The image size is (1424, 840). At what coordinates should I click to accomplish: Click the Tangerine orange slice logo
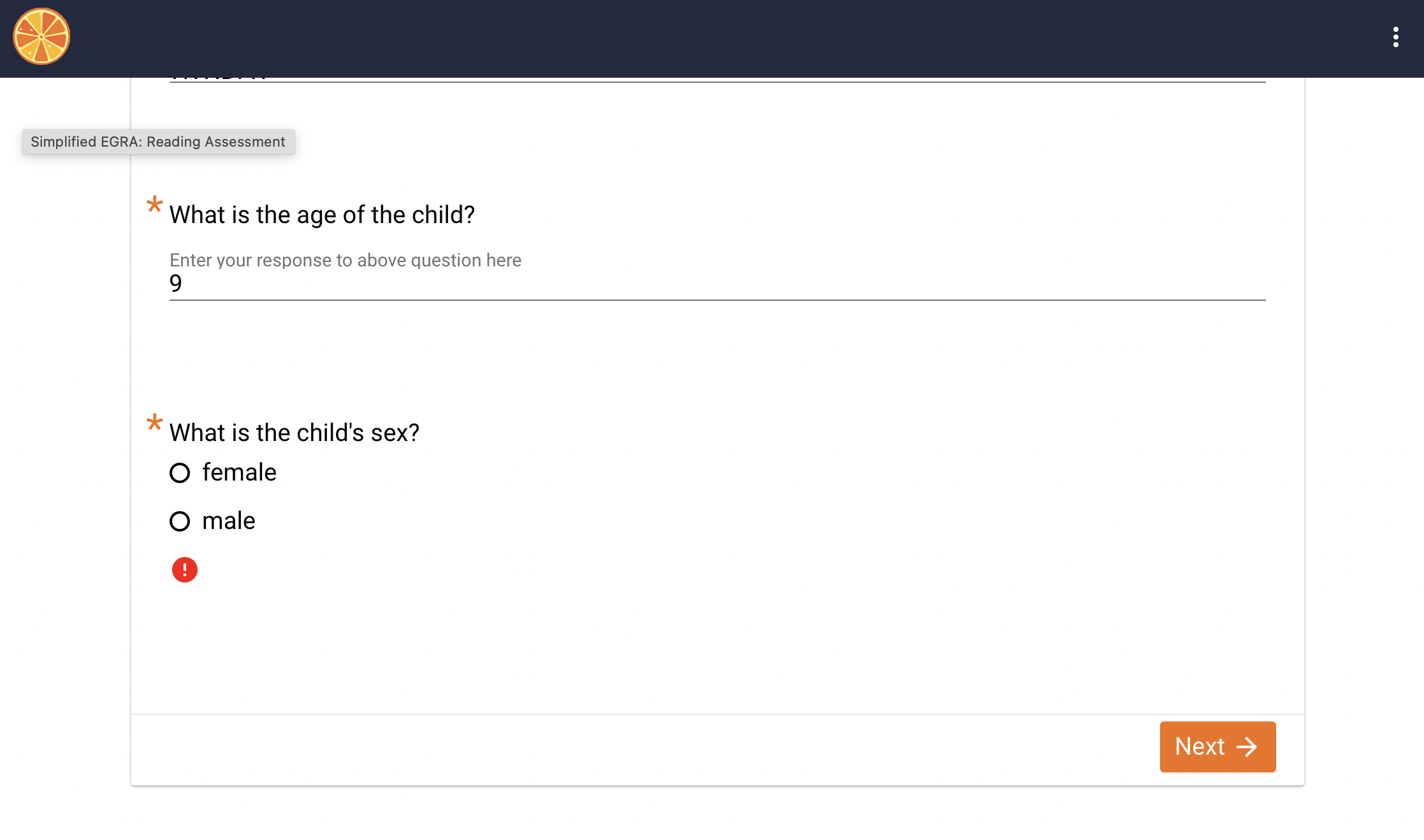(41, 36)
